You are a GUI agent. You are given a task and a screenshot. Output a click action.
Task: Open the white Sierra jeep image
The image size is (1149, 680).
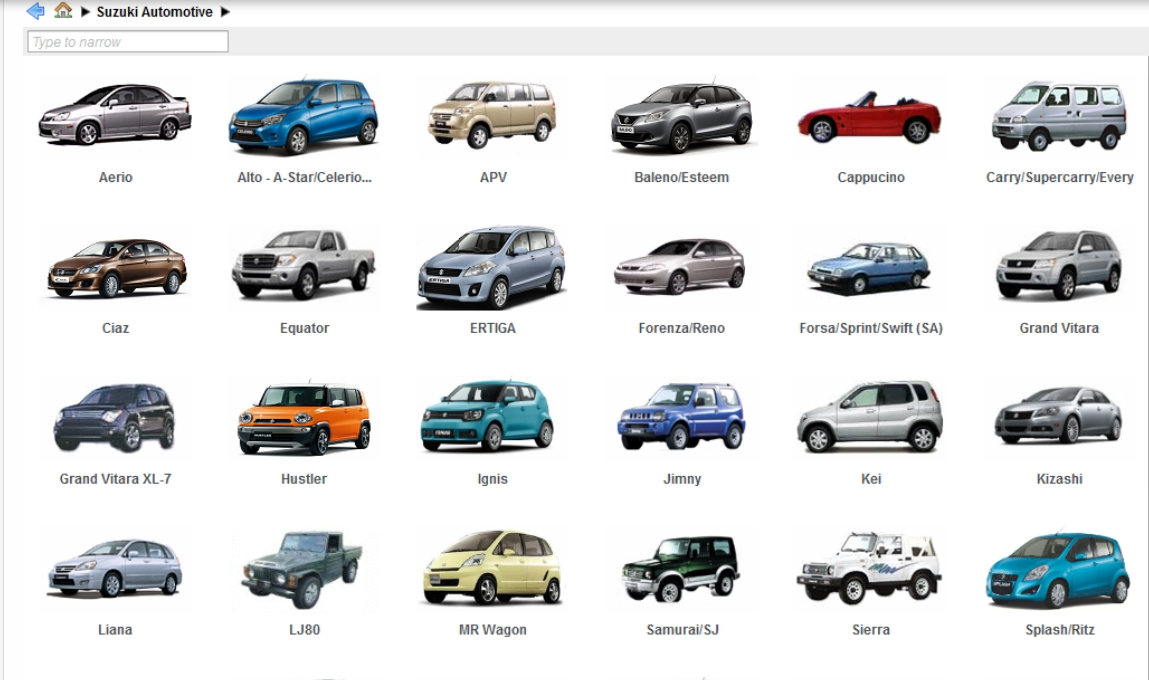(870, 568)
